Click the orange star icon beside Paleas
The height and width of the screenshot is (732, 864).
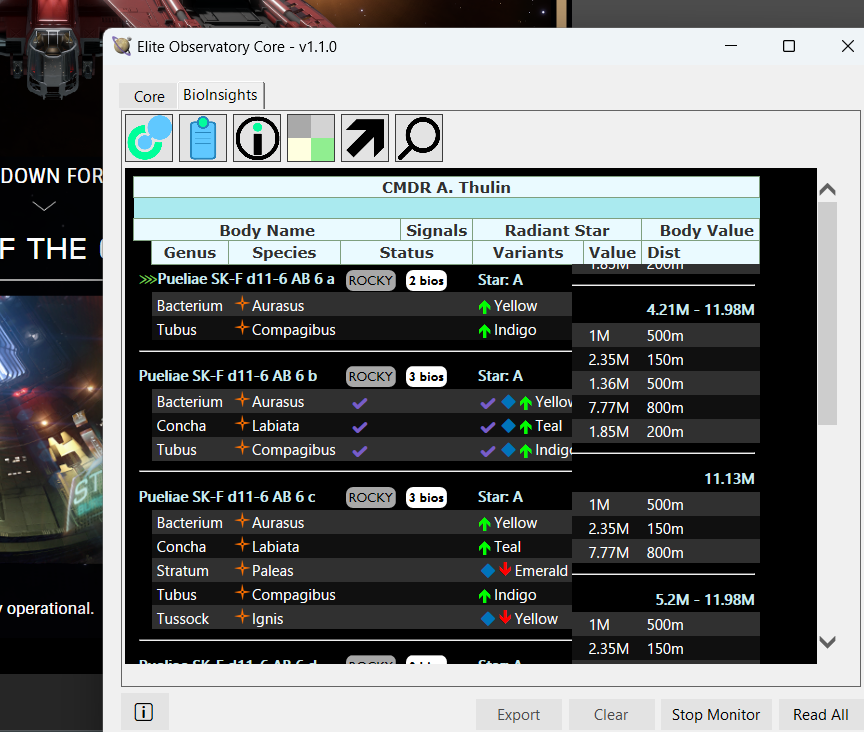[242, 569]
